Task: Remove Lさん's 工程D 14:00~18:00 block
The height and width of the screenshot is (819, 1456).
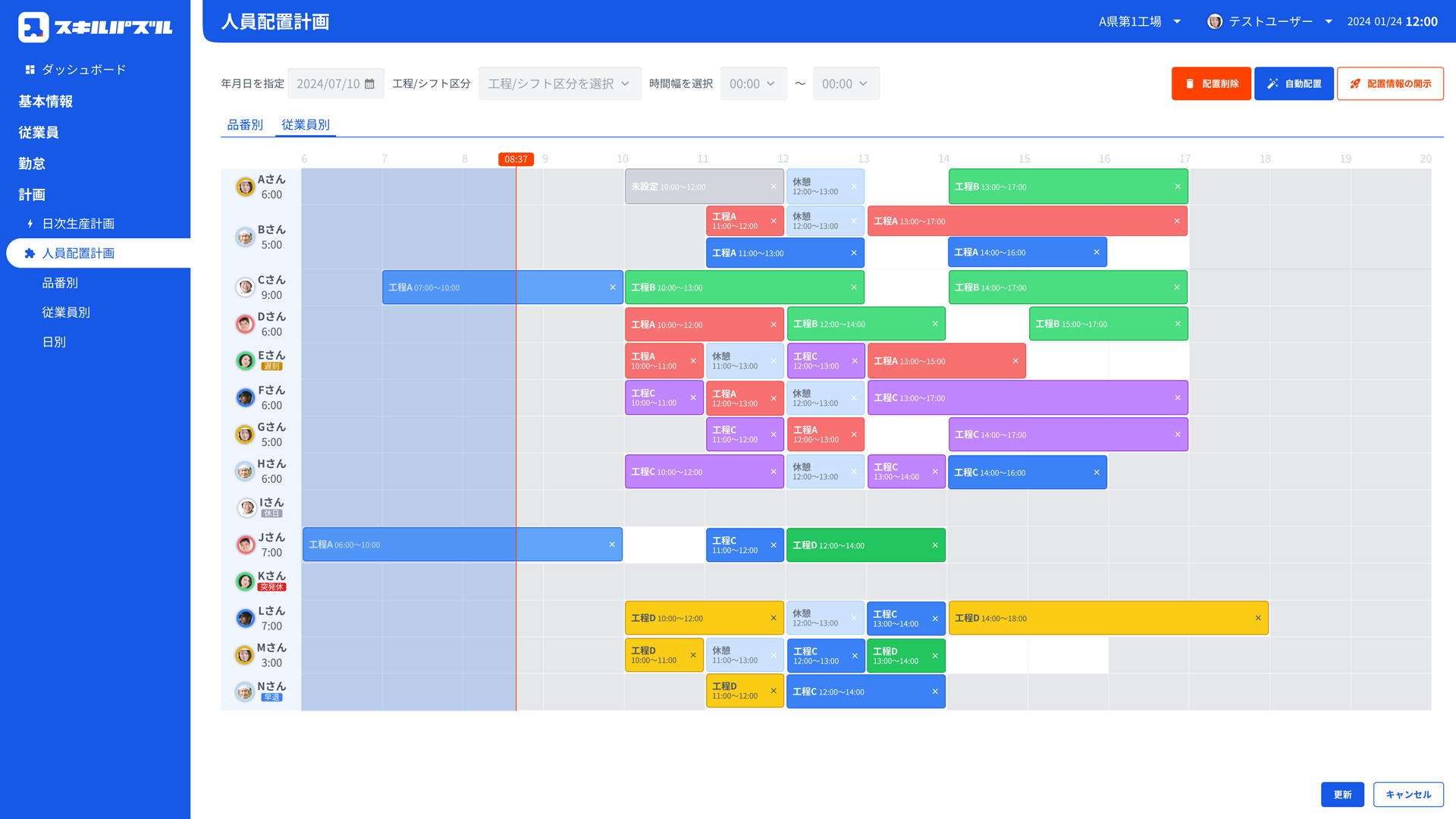Action: pos(1258,618)
